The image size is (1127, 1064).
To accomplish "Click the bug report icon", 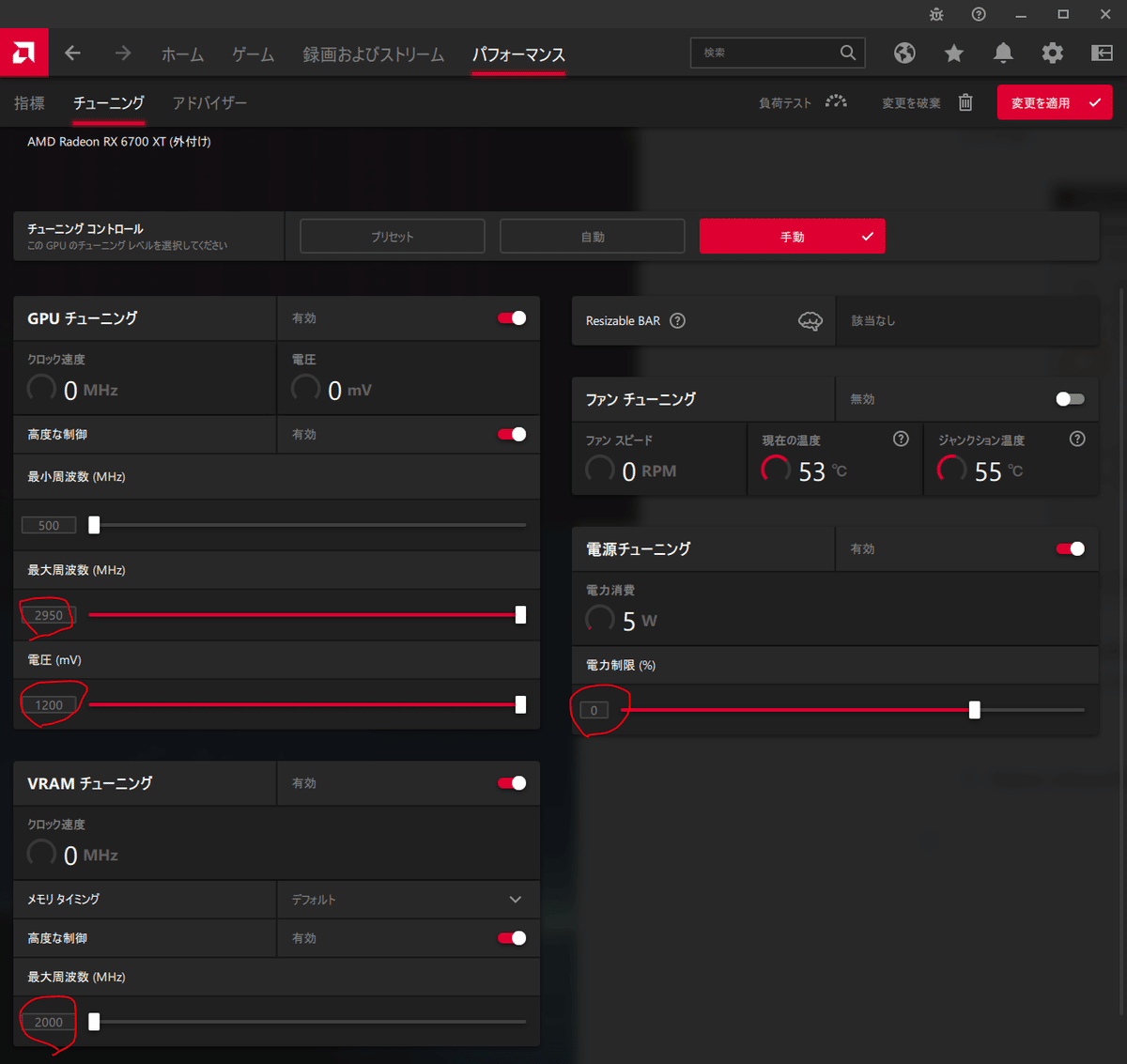I will coord(936,14).
